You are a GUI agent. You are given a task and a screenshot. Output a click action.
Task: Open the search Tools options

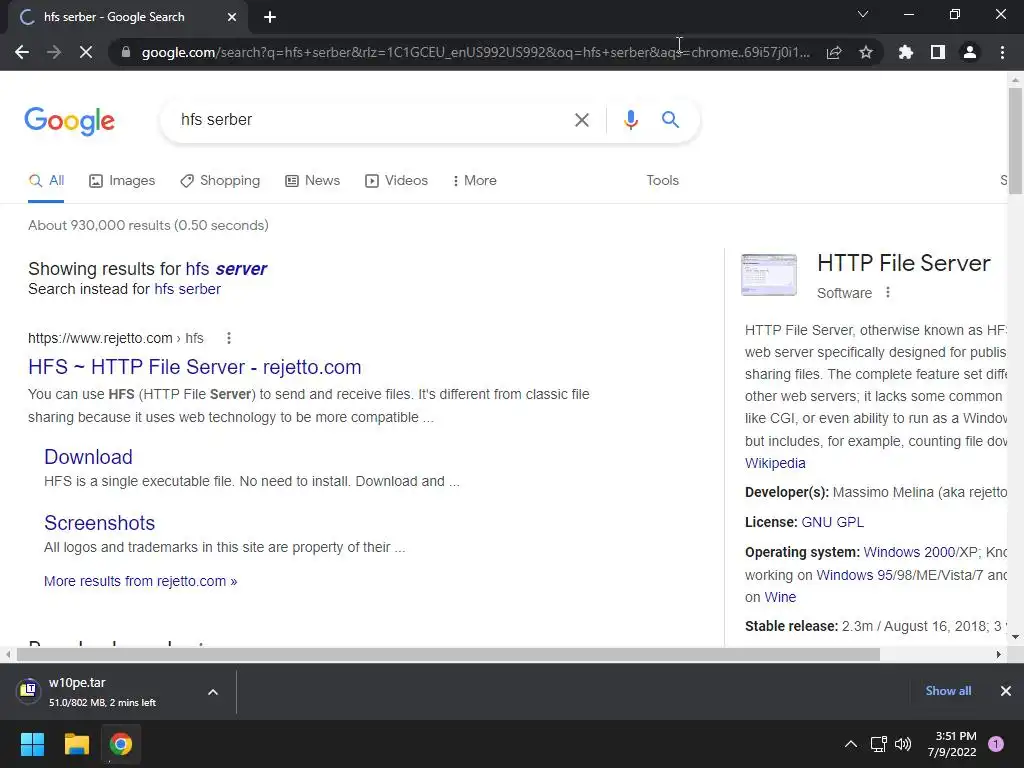[x=662, y=181]
